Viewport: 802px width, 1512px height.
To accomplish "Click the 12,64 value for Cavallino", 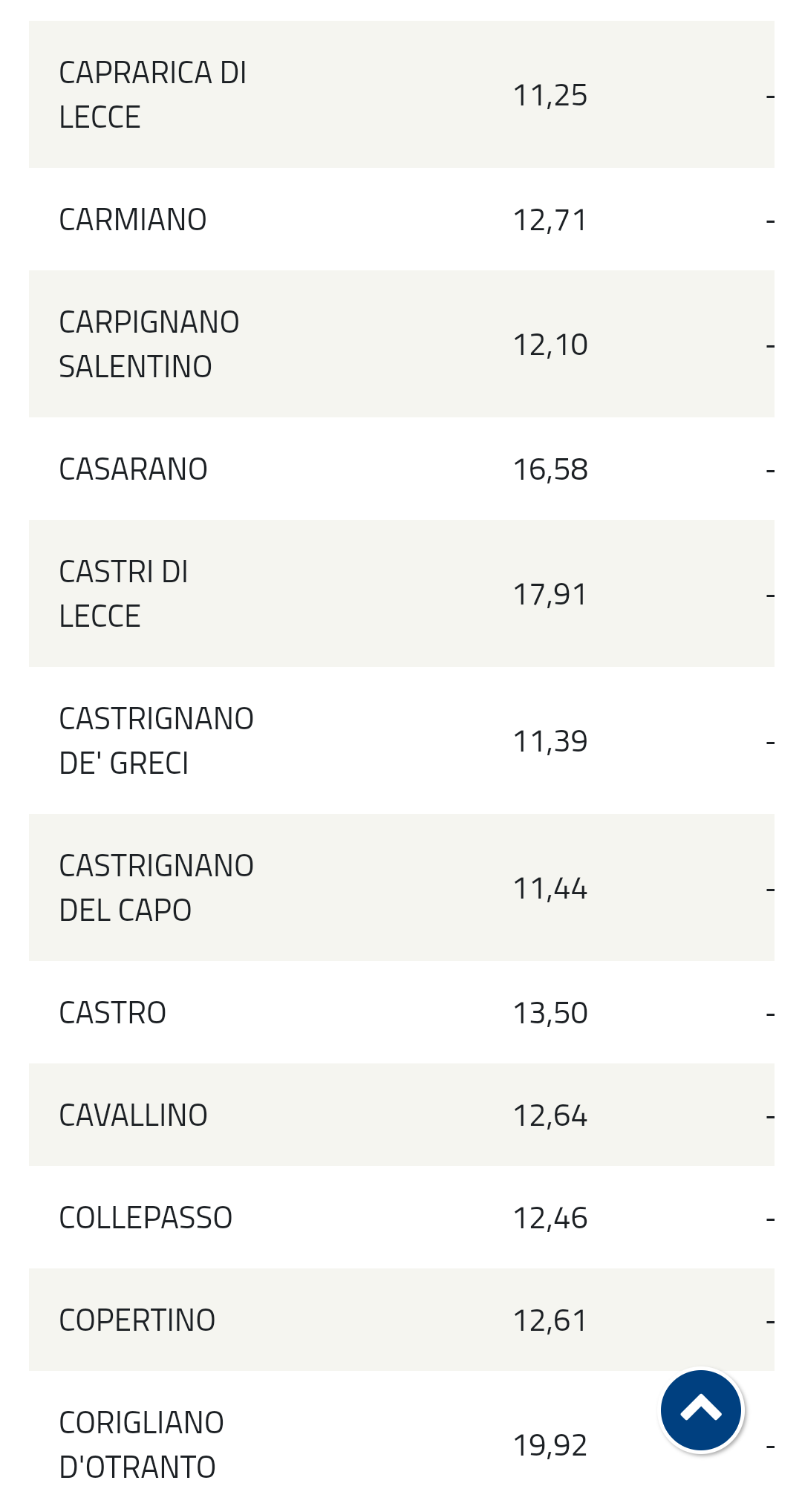I will pyautogui.click(x=550, y=1115).
